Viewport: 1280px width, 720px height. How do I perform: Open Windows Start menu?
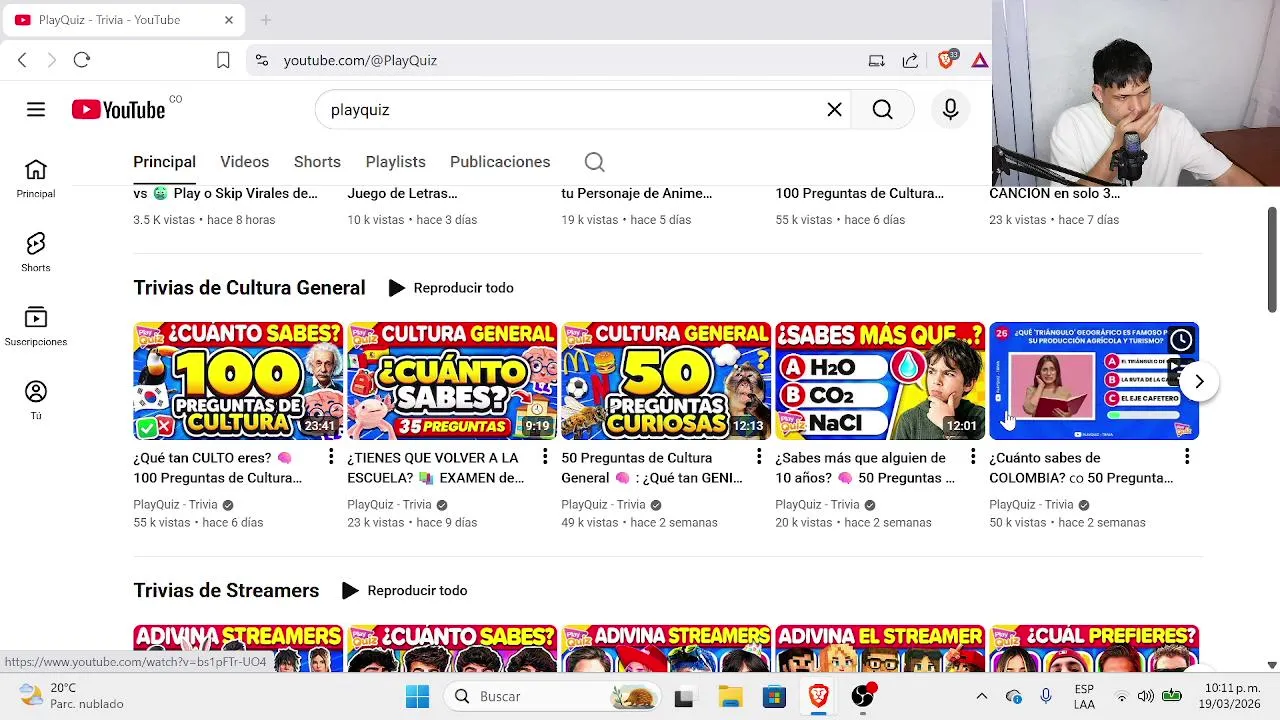417,696
